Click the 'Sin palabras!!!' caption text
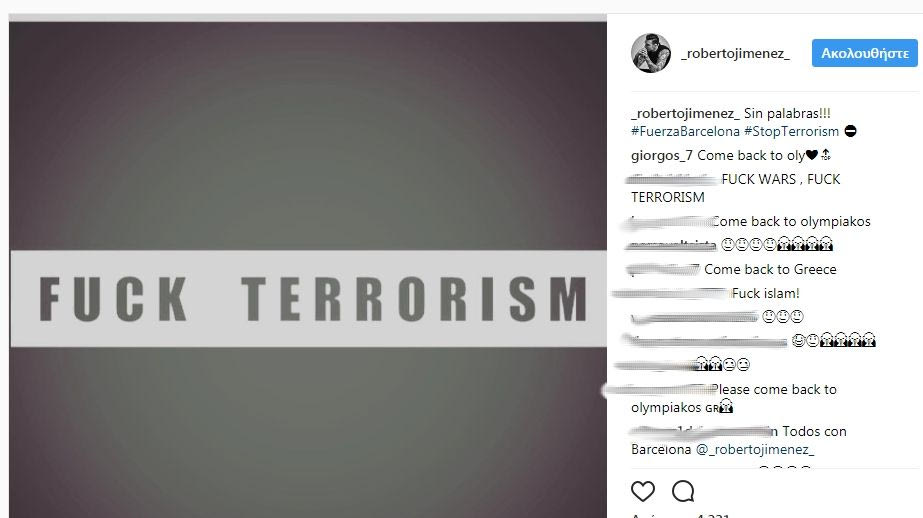923x518 pixels. coord(787,113)
